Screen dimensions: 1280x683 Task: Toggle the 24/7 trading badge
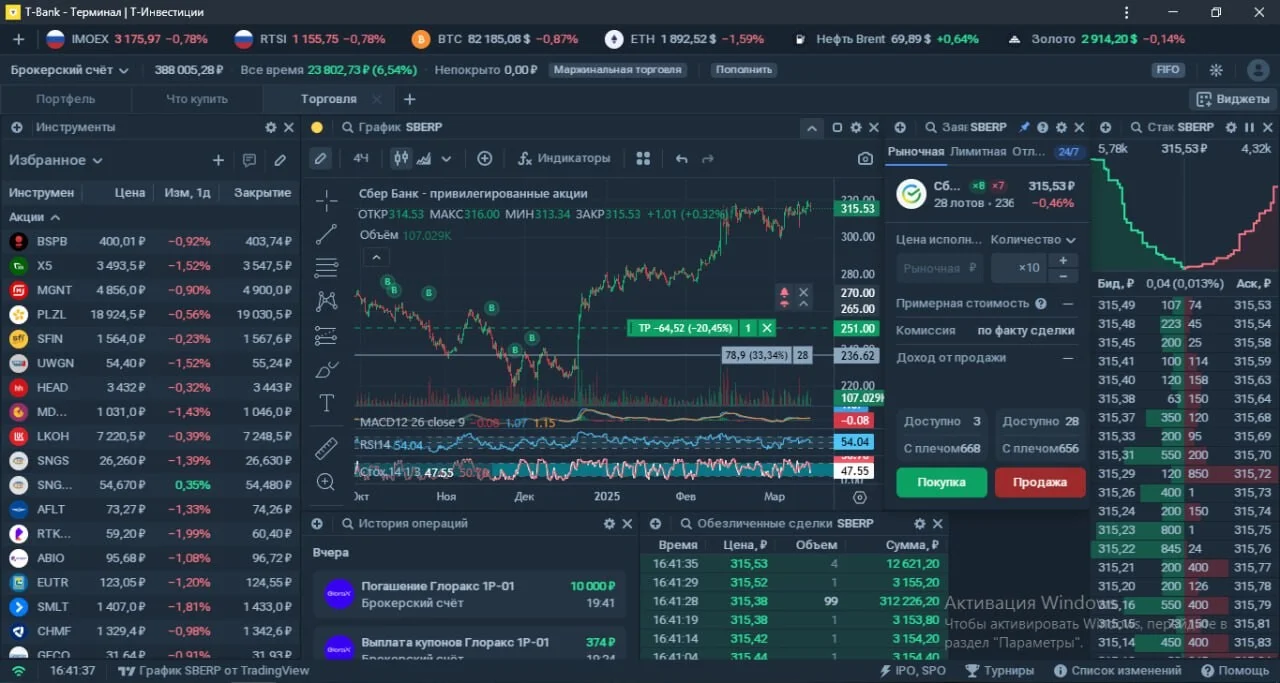[1068, 152]
